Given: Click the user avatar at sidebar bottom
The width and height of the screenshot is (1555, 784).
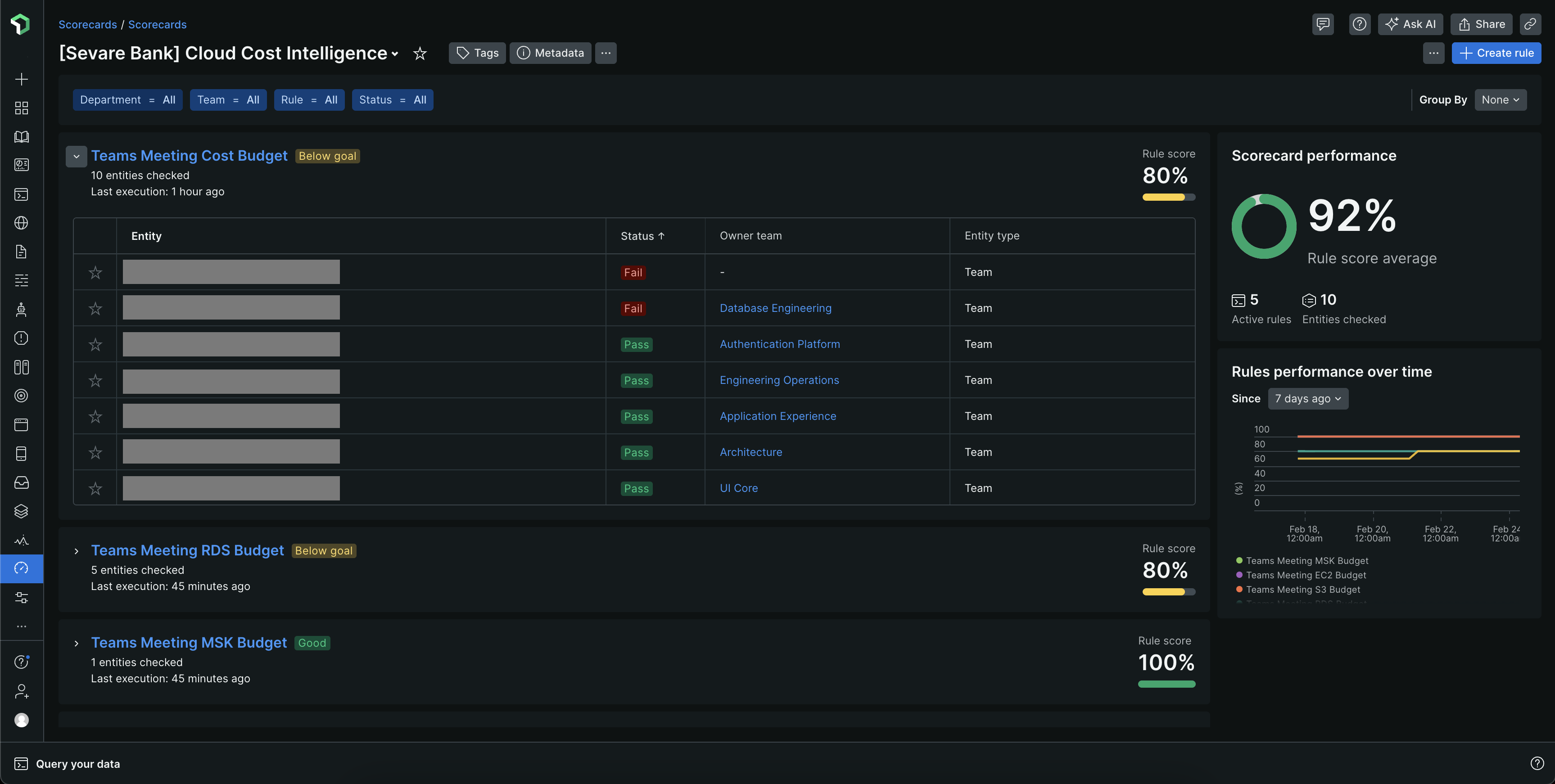Looking at the screenshot, I should pyautogui.click(x=21, y=720).
